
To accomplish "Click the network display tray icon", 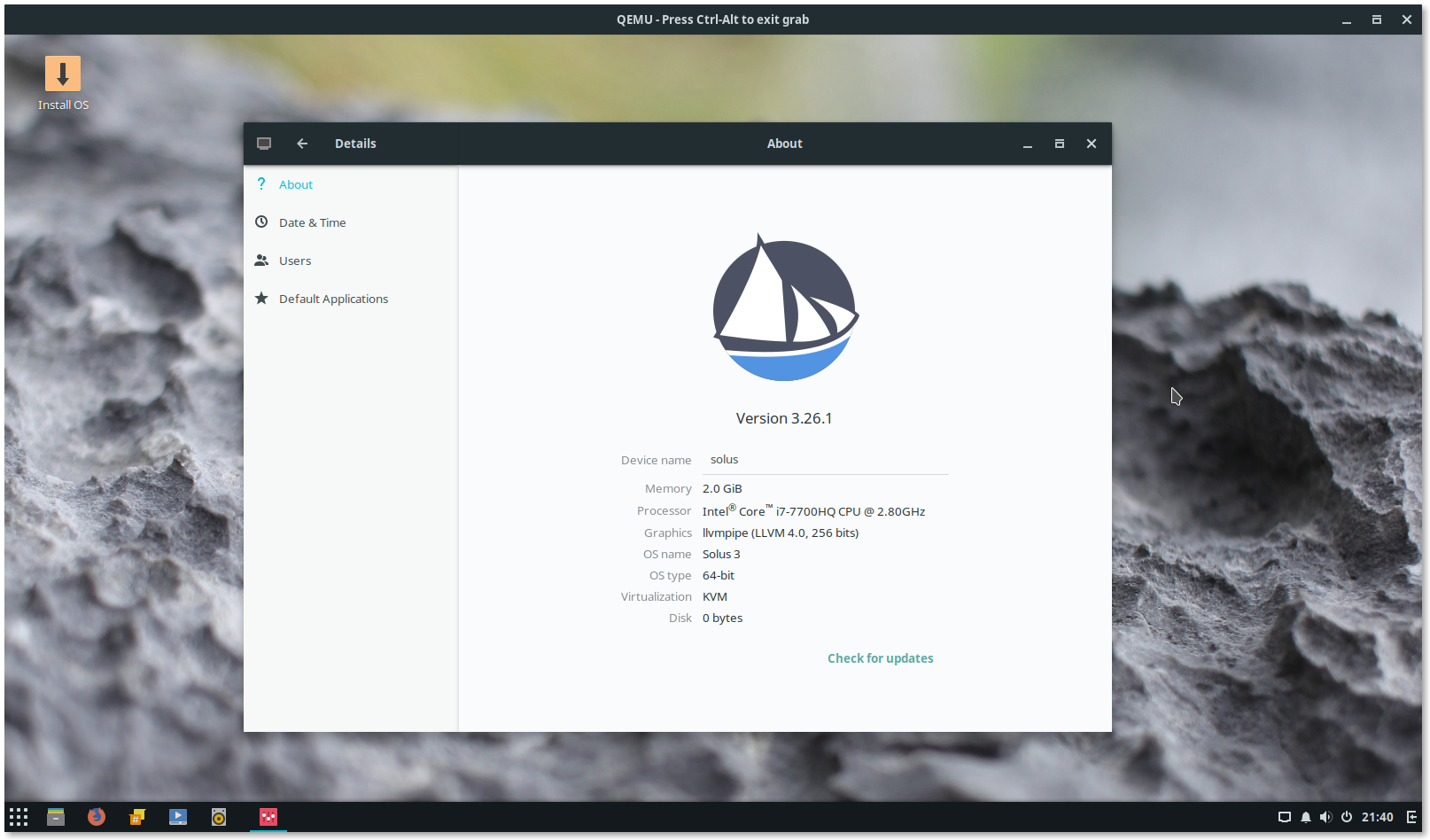I will point(1285,817).
